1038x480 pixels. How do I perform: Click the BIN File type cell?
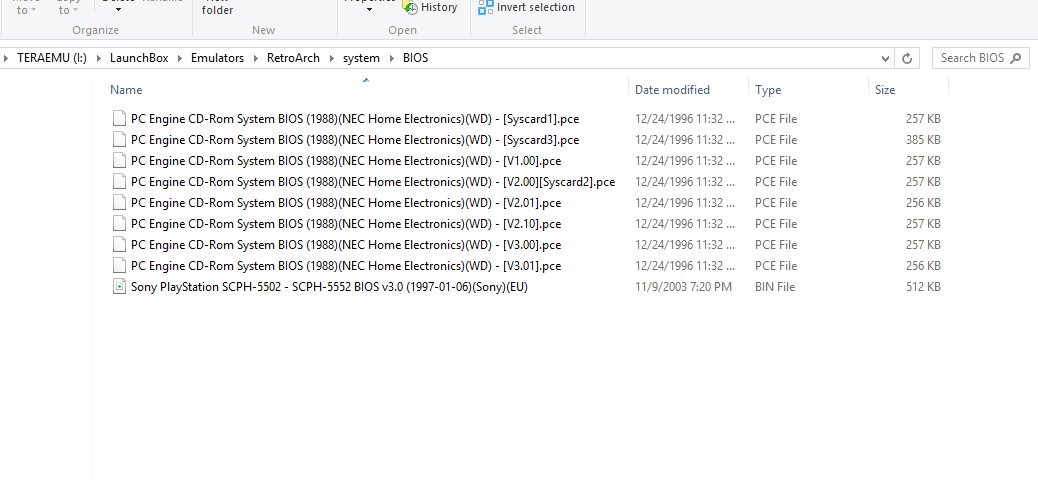(775, 287)
